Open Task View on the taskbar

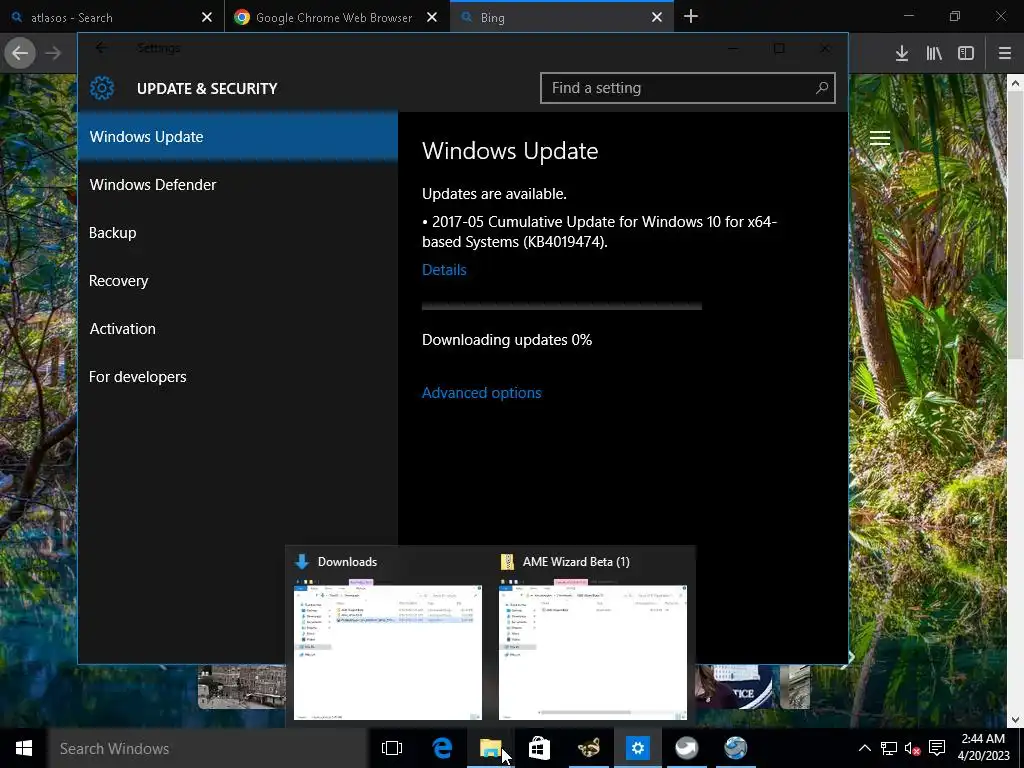[392, 748]
